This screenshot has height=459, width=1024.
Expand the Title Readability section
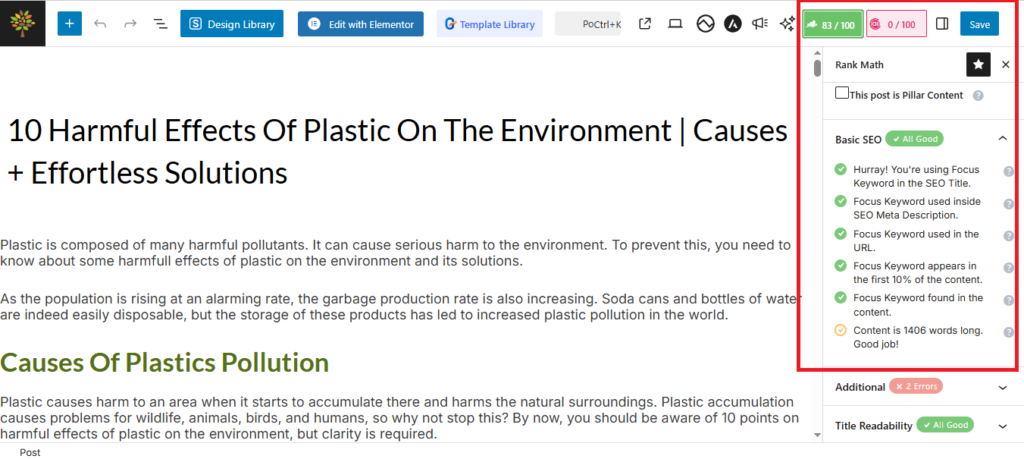click(1002, 425)
